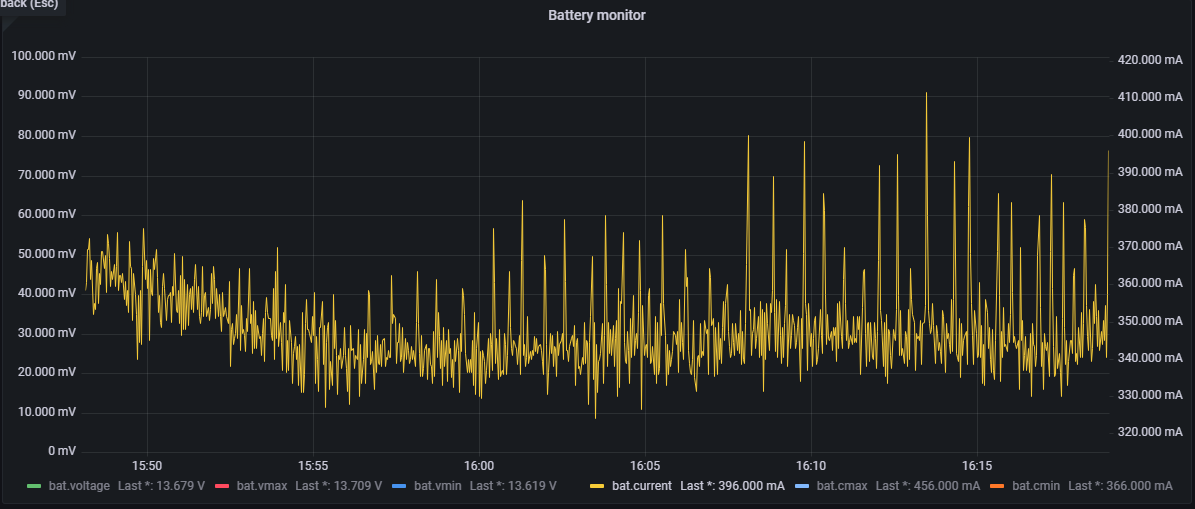Toggle the bat.cmin legend entry
Image resolution: width=1195 pixels, height=509 pixels.
(1036, 486)
